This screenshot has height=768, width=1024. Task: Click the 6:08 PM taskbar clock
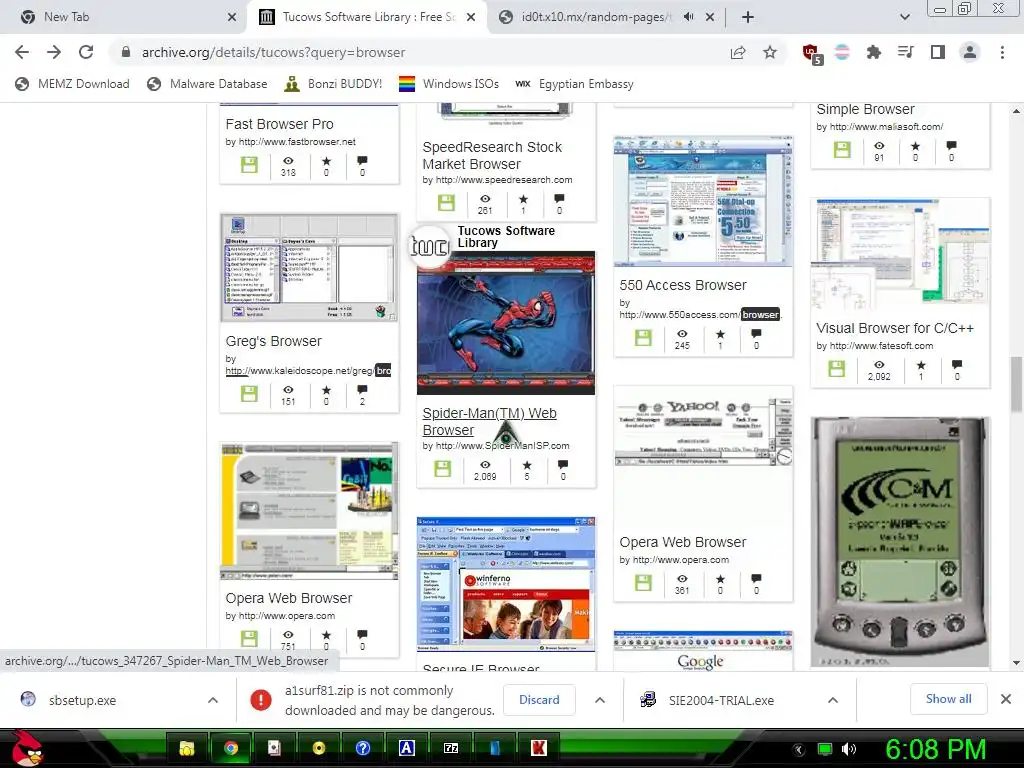coord(935,749)
